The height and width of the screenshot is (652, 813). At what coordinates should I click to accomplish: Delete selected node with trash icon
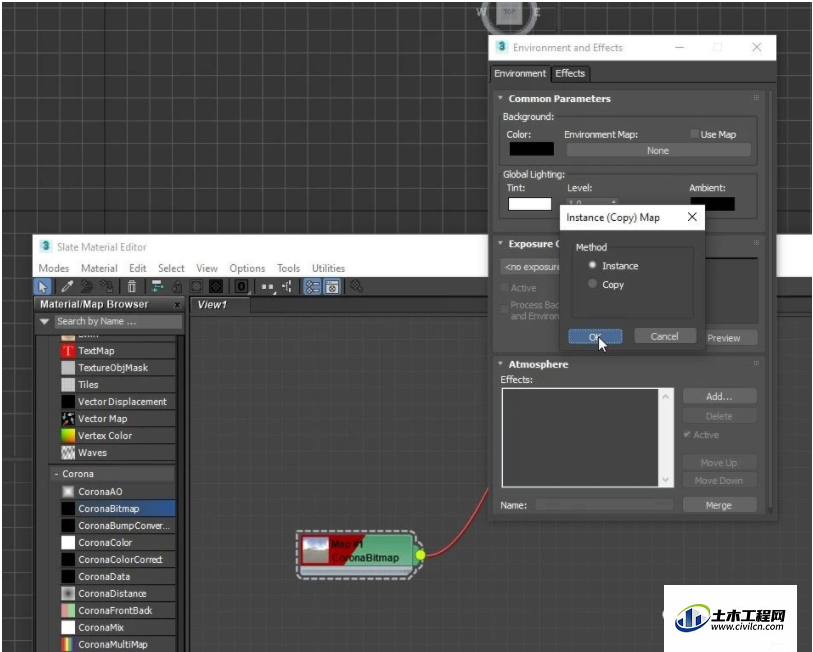tap(132, 286)
